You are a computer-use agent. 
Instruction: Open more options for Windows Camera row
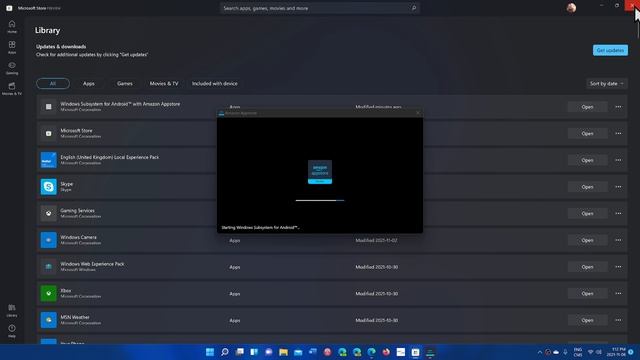[x=618, y=240]
